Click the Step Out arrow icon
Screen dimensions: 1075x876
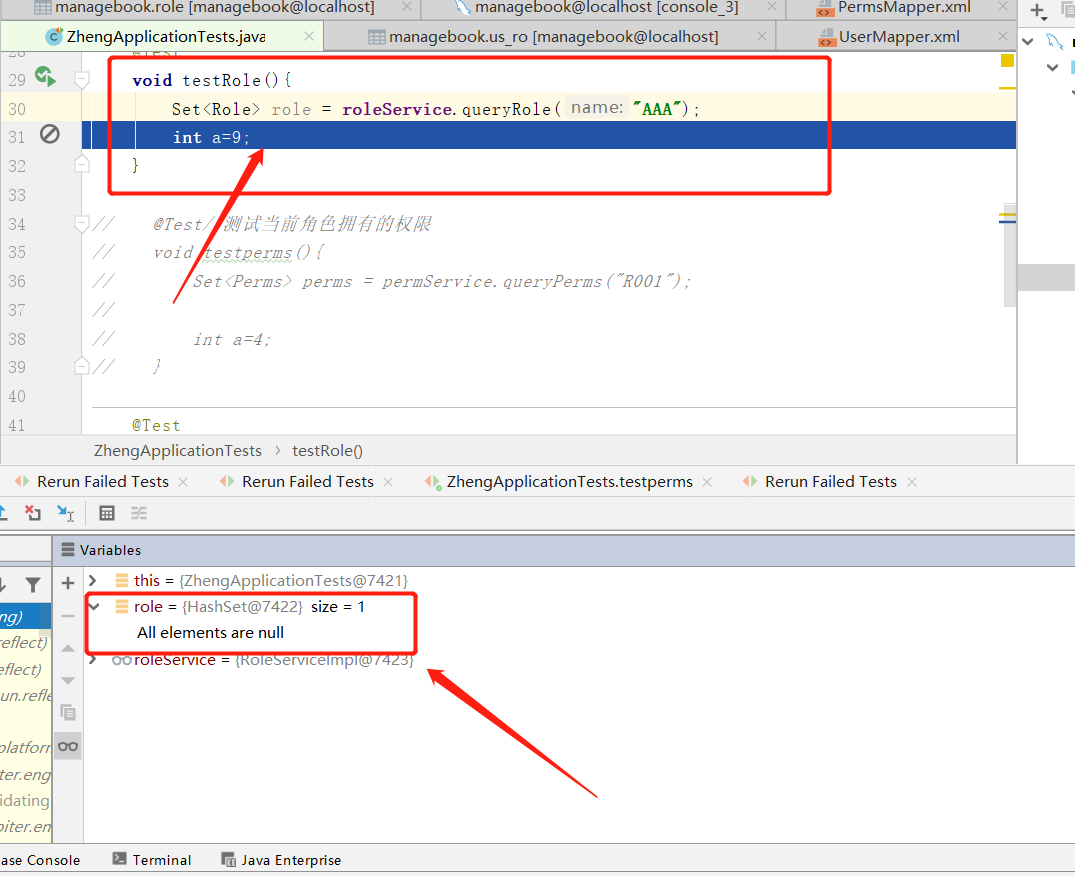[3, 513]
